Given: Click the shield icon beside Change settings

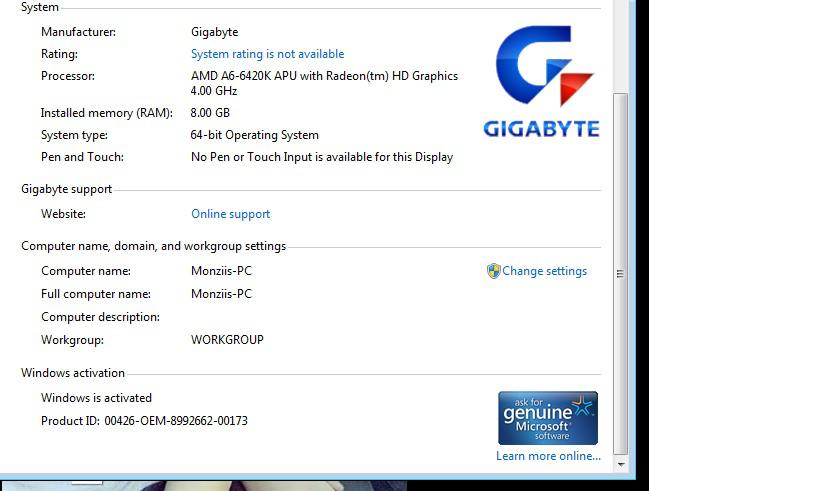Looking at the screenshot, I should pyautogui.click(x=493, y=271).
